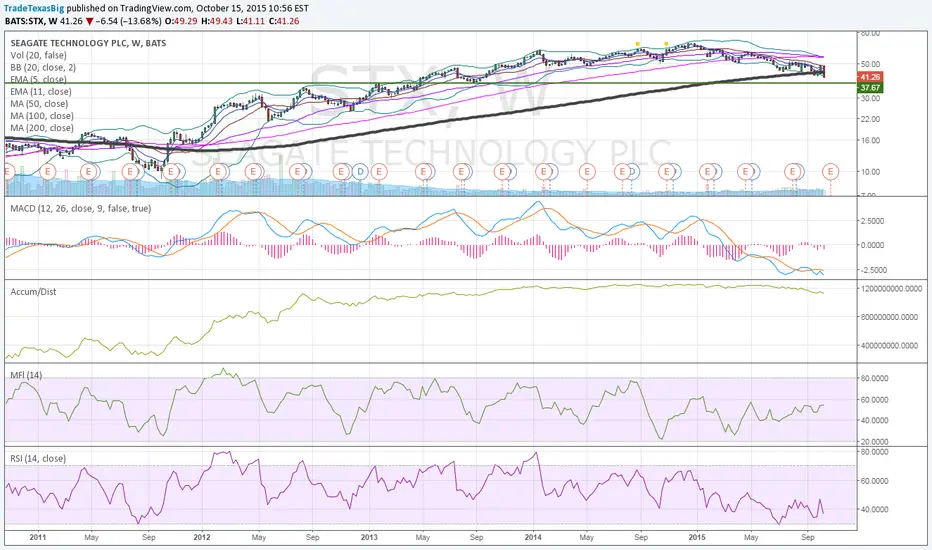Select the RSI (14, close) pane label
The height and width of the screenshot is (550, 932).
click(x=38, y=458)
